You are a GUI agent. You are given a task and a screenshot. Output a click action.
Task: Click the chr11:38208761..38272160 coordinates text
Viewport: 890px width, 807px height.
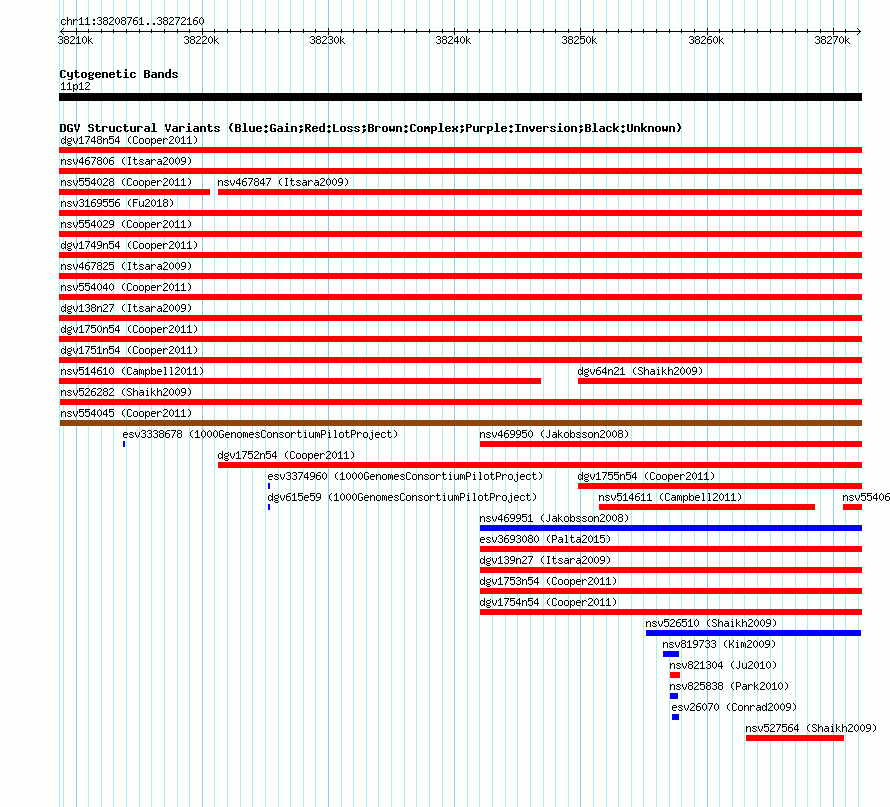pyautogui.click(x=132, y=21)
